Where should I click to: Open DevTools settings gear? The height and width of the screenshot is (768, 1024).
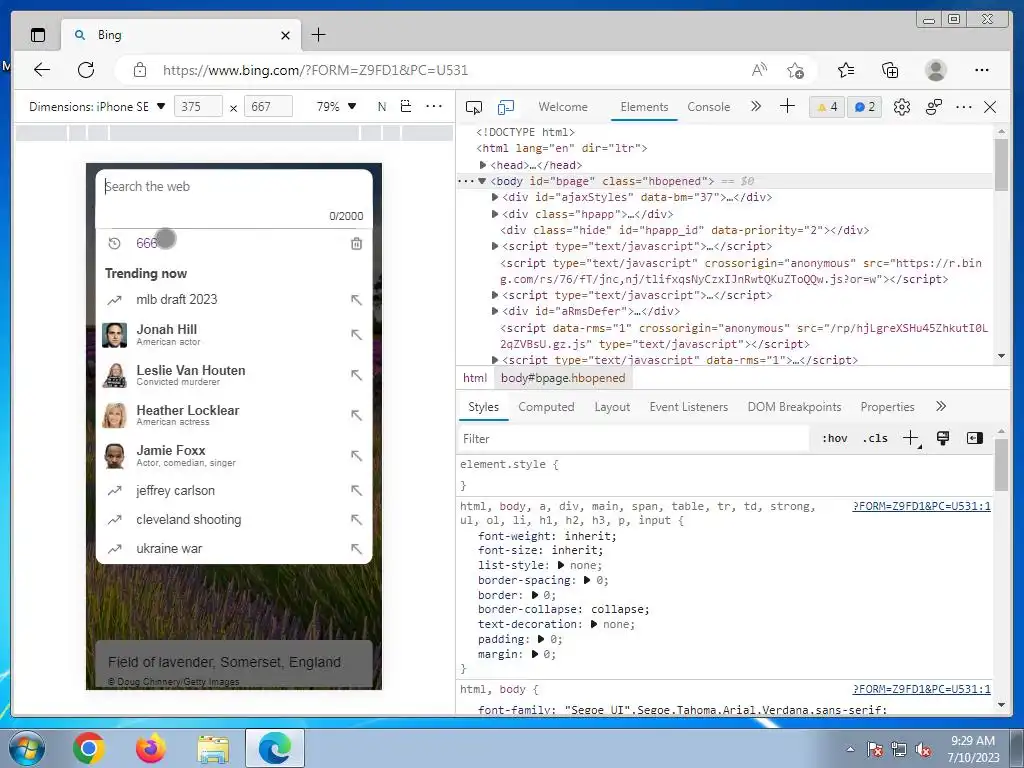pos(902,107)
